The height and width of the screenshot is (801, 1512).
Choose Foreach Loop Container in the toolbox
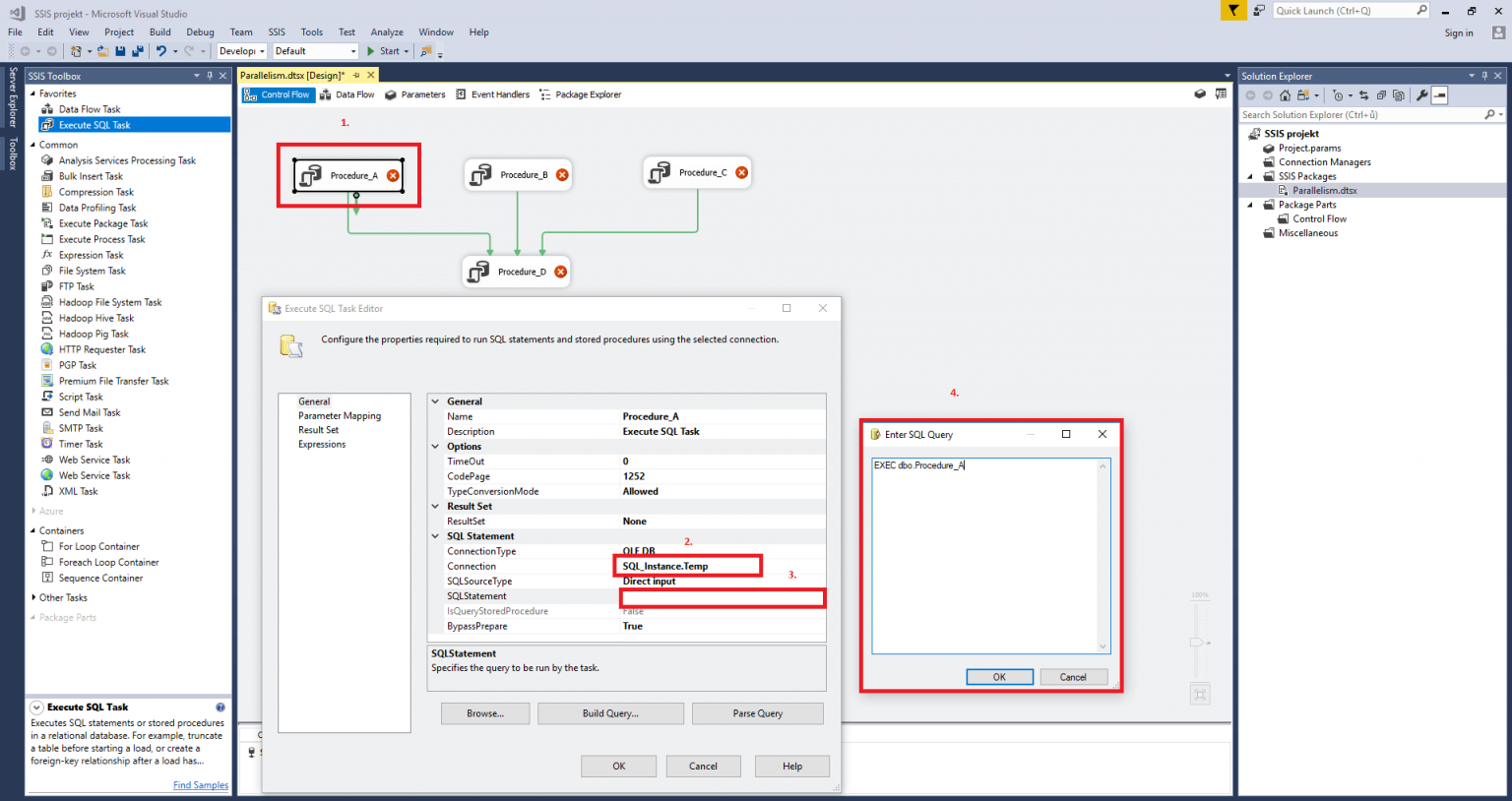(108, 562)
